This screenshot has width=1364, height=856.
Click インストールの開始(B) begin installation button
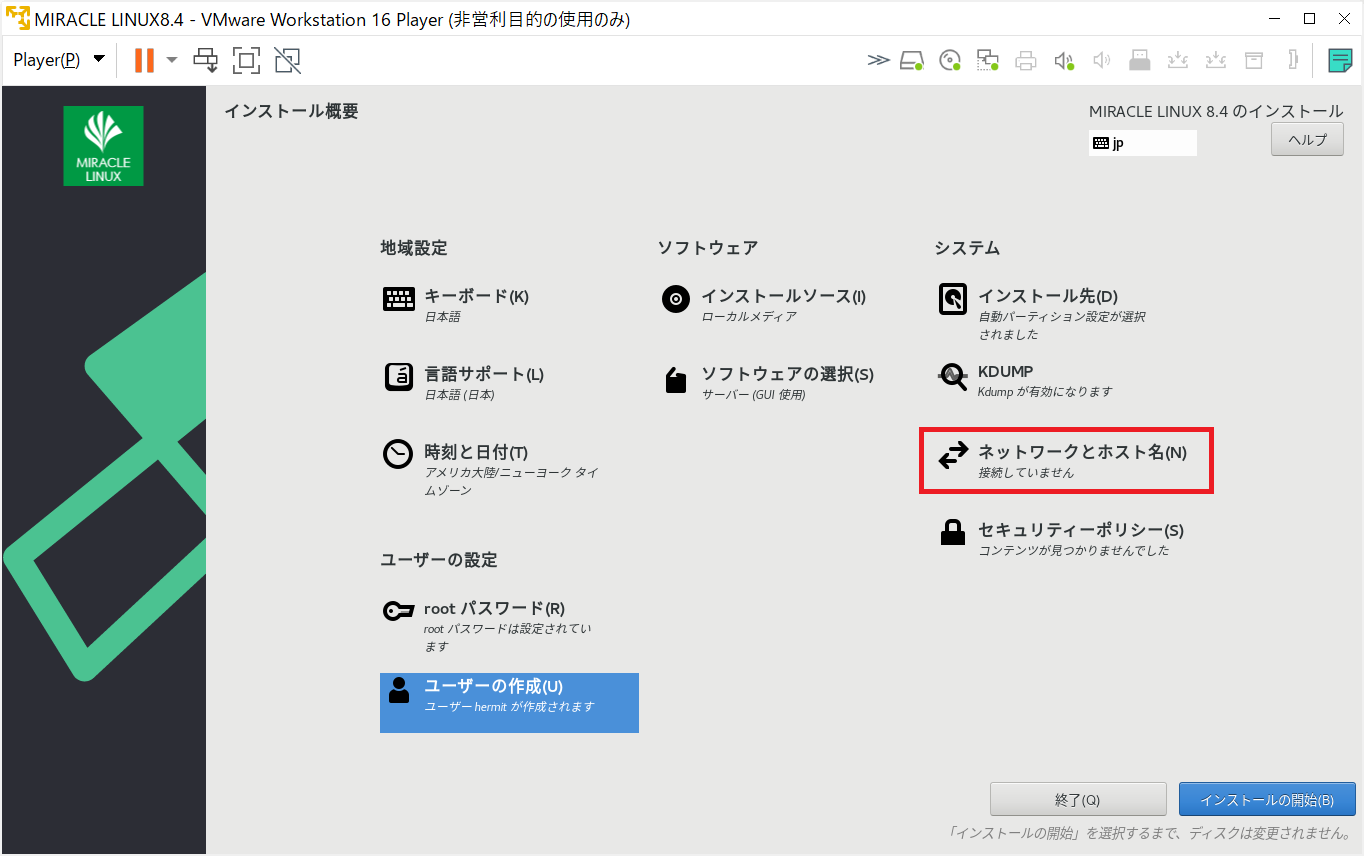1267,800
